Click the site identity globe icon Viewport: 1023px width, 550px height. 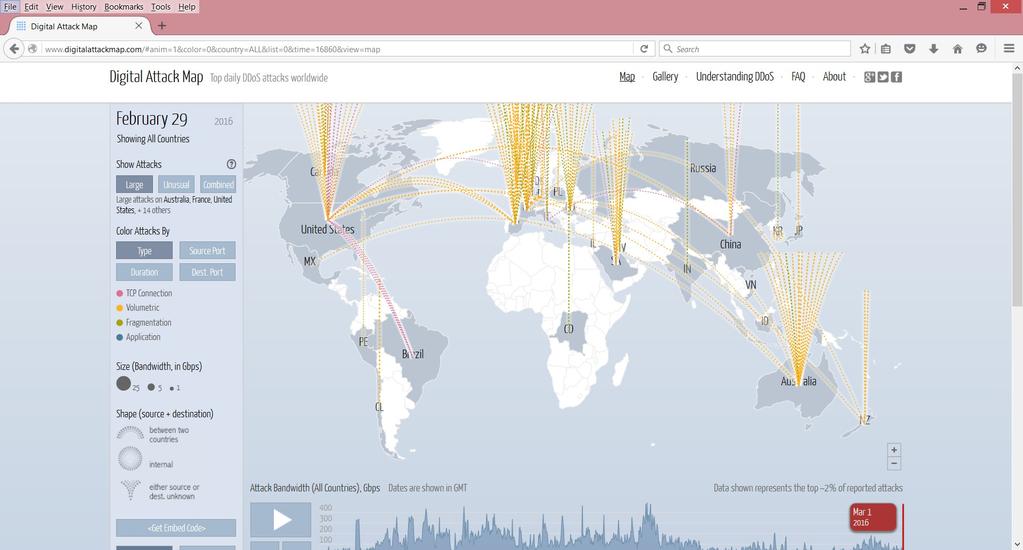(x=32, y=49)
